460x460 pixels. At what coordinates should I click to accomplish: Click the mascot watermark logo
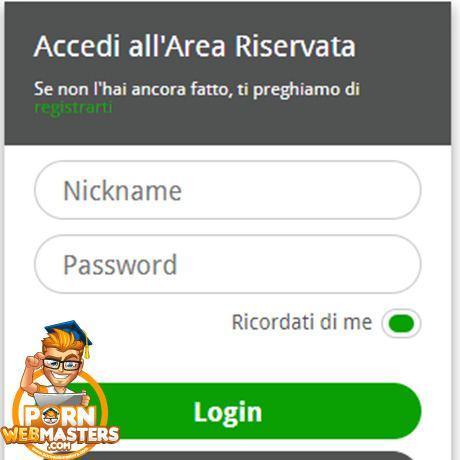pos(59,390)
